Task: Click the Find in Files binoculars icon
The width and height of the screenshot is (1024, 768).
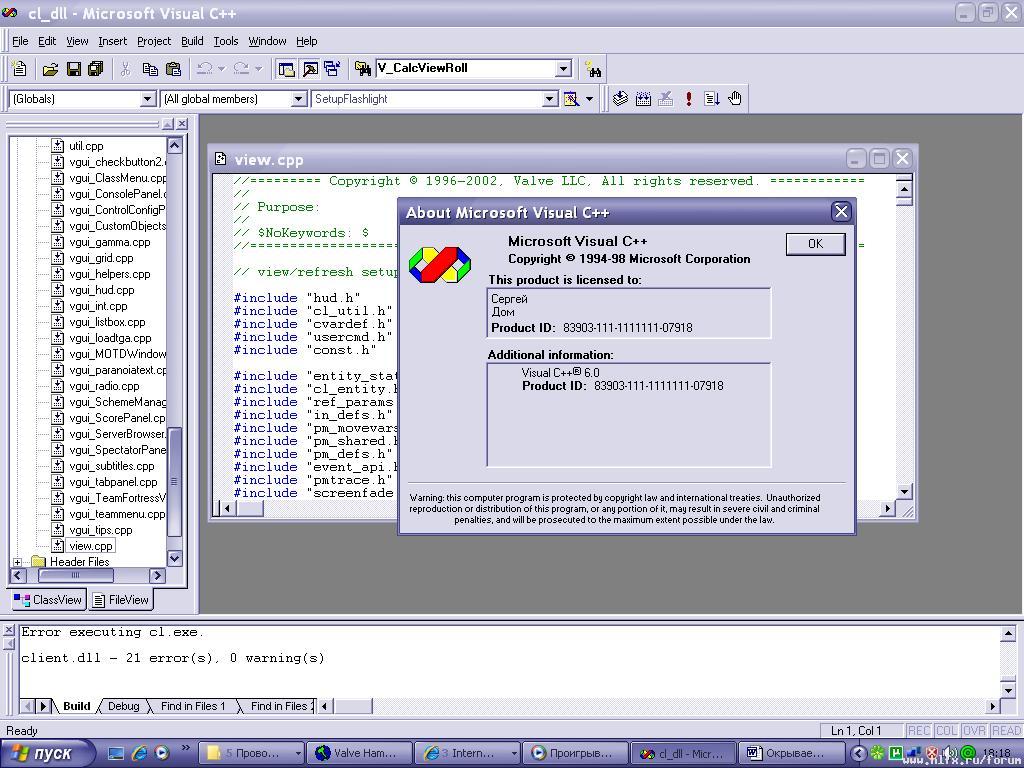Action: coord(594,69)
